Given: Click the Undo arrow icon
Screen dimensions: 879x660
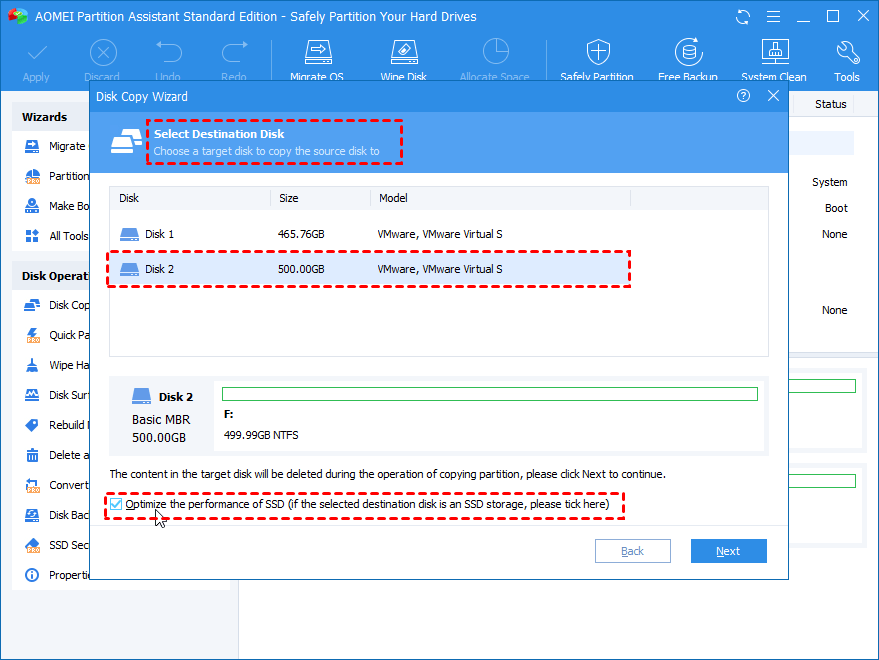Looking at the screenshot, I should point(168,52).
